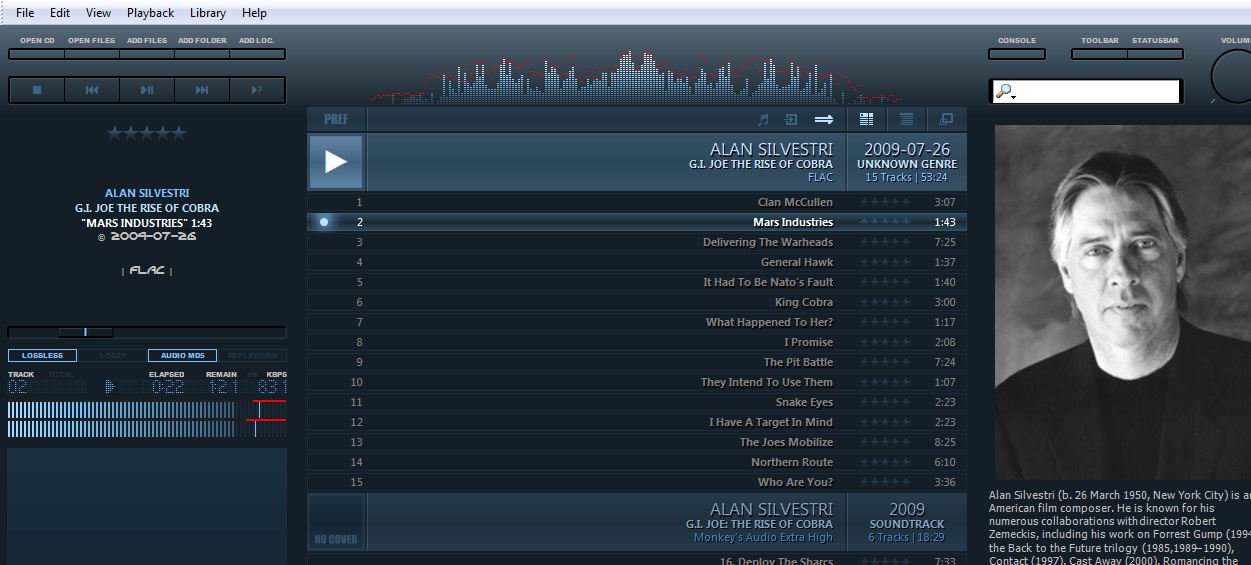This screenshot has width=1251, height=565.
Task: Click the random playback button
Action: click(x=257, y=90)
